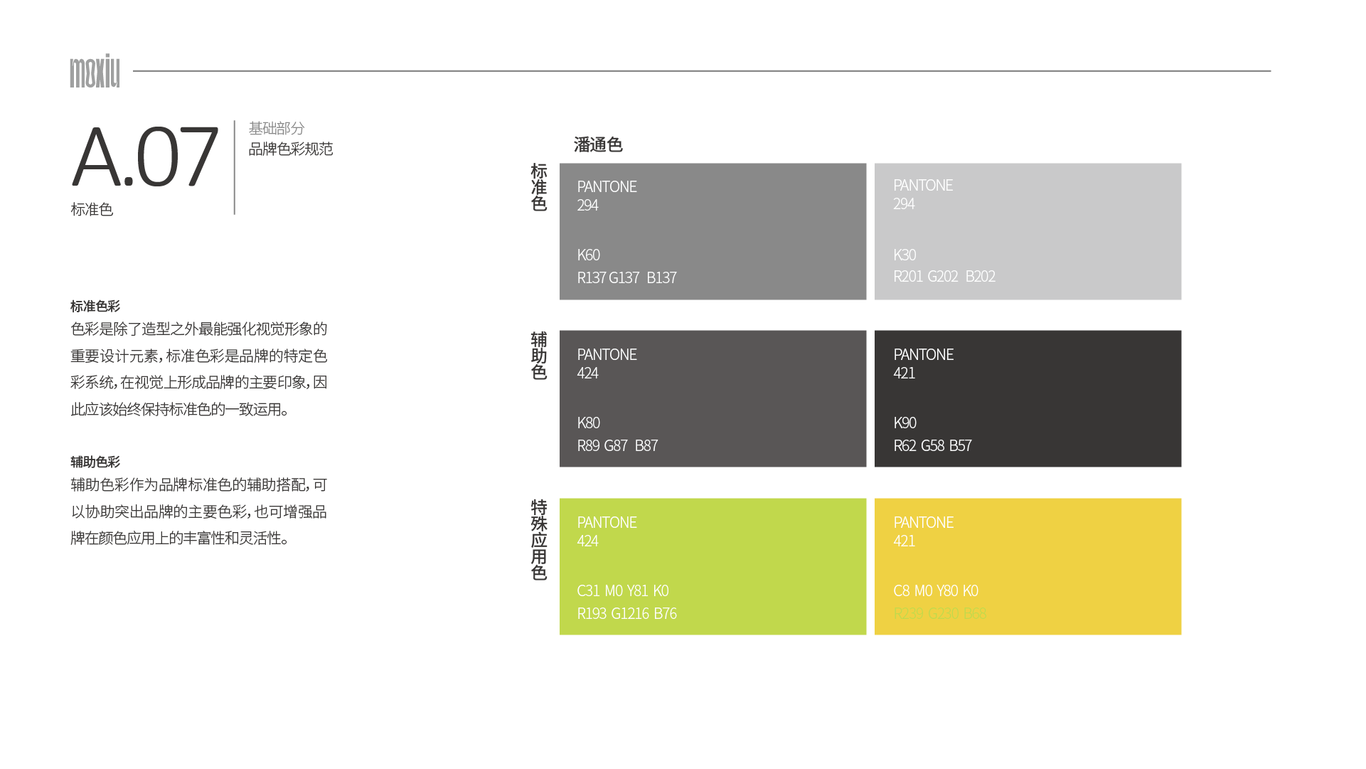Select the 基础部分 section label
1366x769 pixels.
tap(277, 128)
